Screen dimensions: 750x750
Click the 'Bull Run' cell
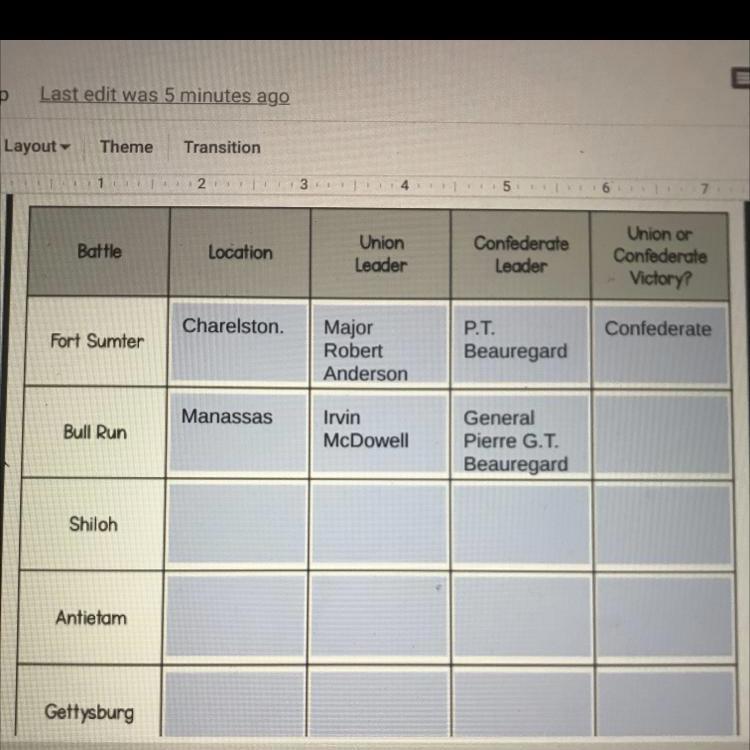pyautogui.click(x=95, y=432)
